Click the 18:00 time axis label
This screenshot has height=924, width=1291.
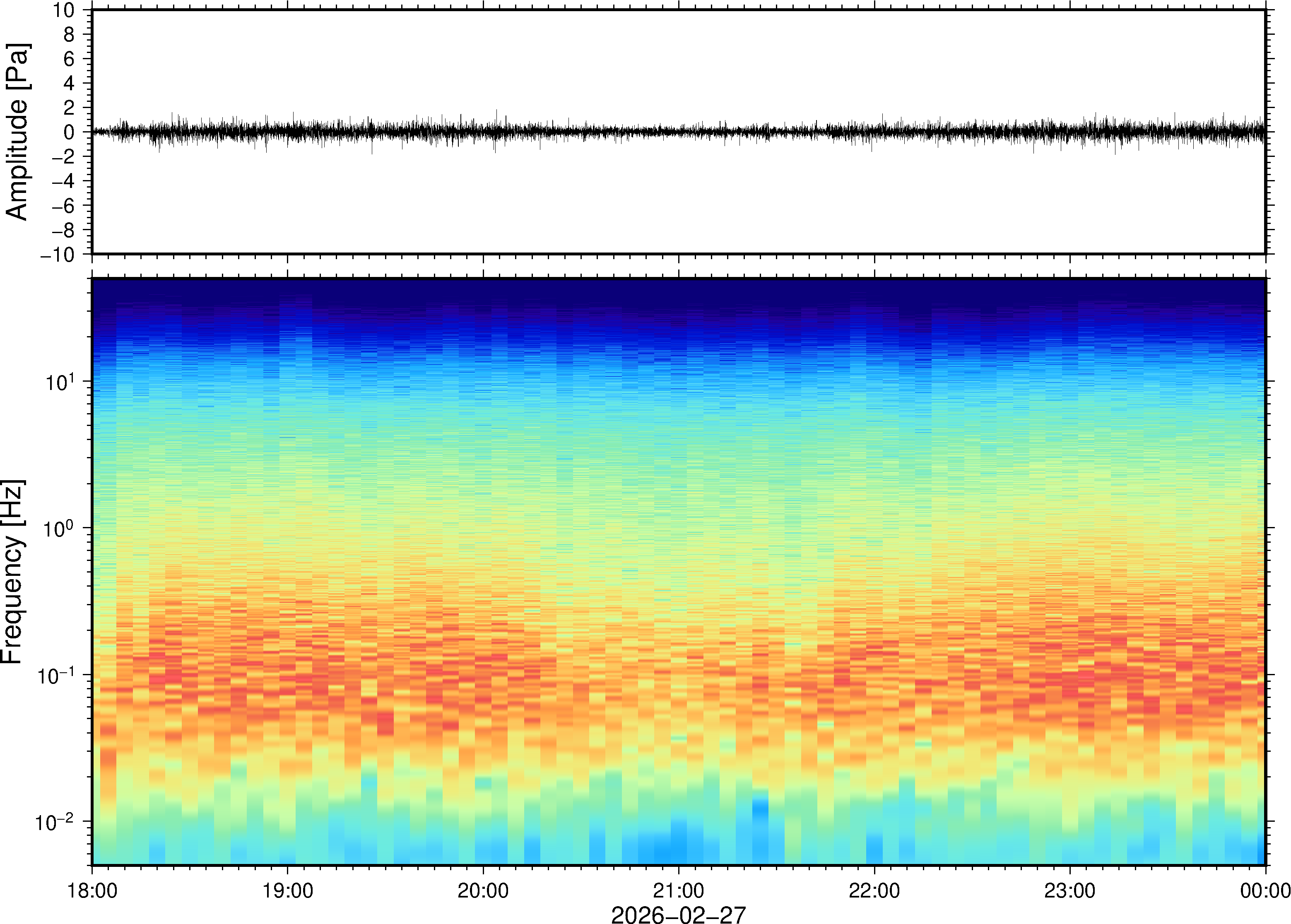pyautogui.click(x=92, y=890)
